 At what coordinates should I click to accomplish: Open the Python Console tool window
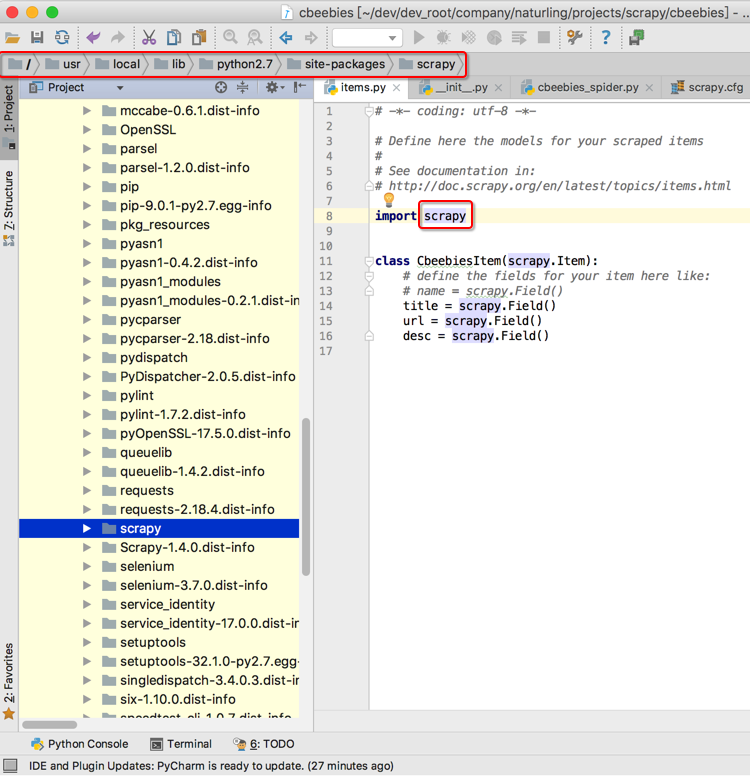point(79,744)
